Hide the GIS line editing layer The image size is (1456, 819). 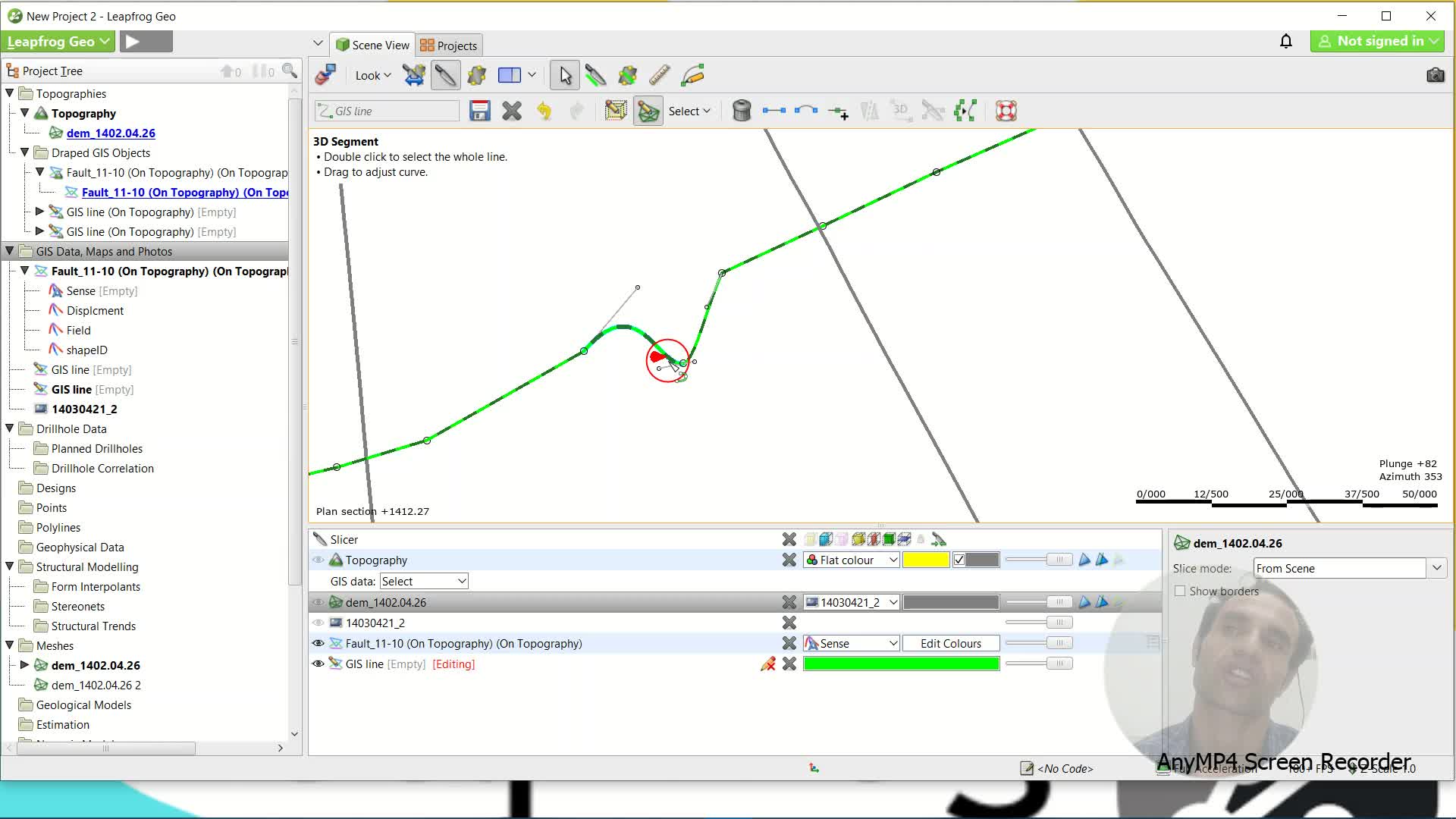click(x=318, y=664)
